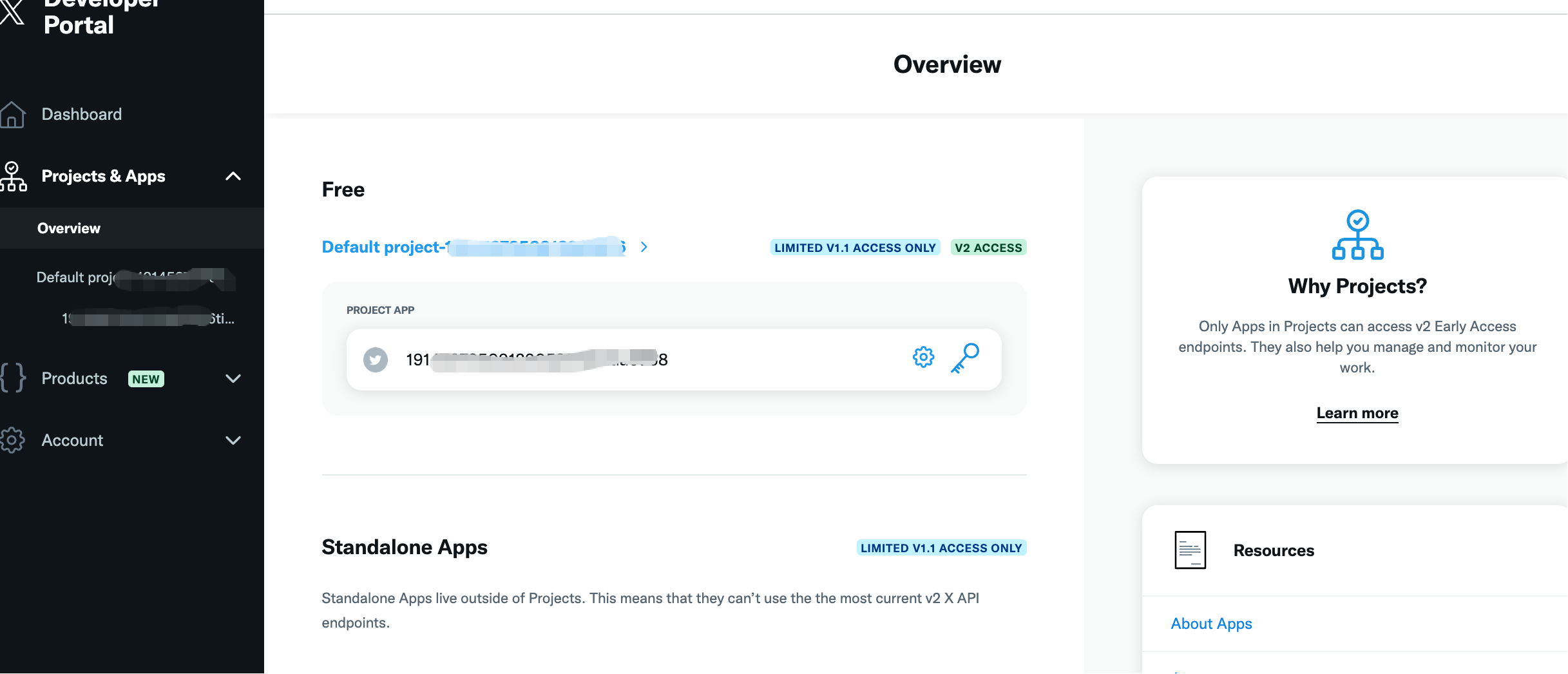Open the app entry under the sidebar project
Screen dimensions: 1568x674
[x=148, y=318]
